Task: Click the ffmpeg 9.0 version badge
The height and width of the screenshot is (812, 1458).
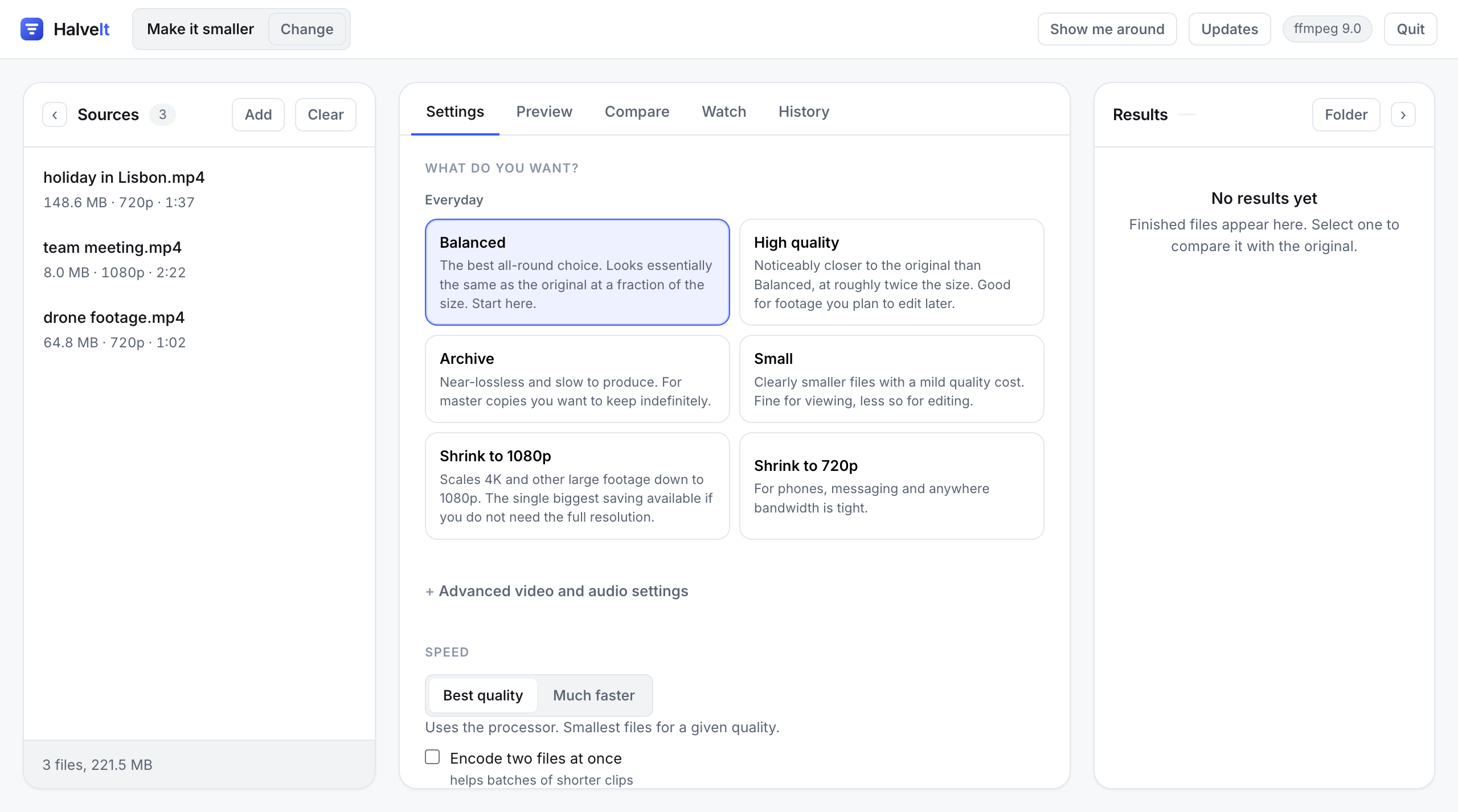Action: [x=1327, y=29]
